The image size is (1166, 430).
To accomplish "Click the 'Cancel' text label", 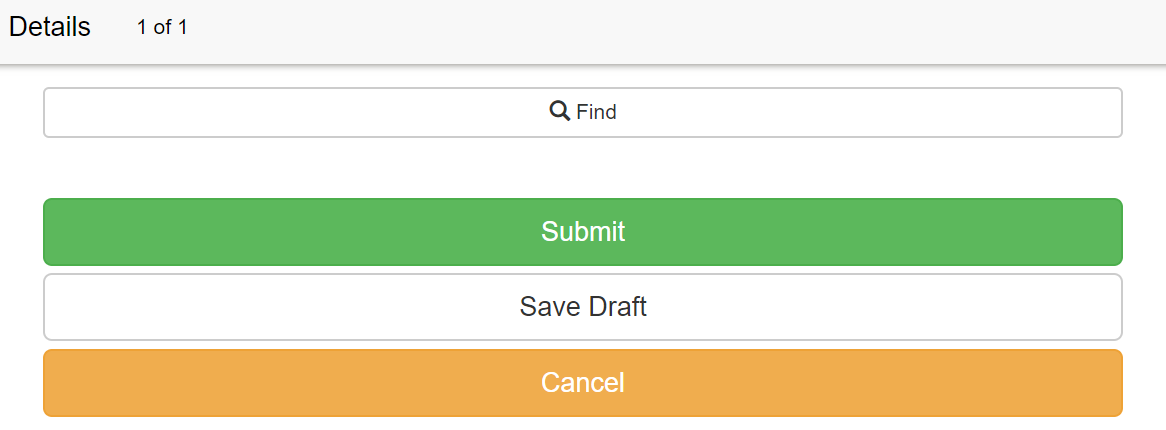I will coord(583,383).
